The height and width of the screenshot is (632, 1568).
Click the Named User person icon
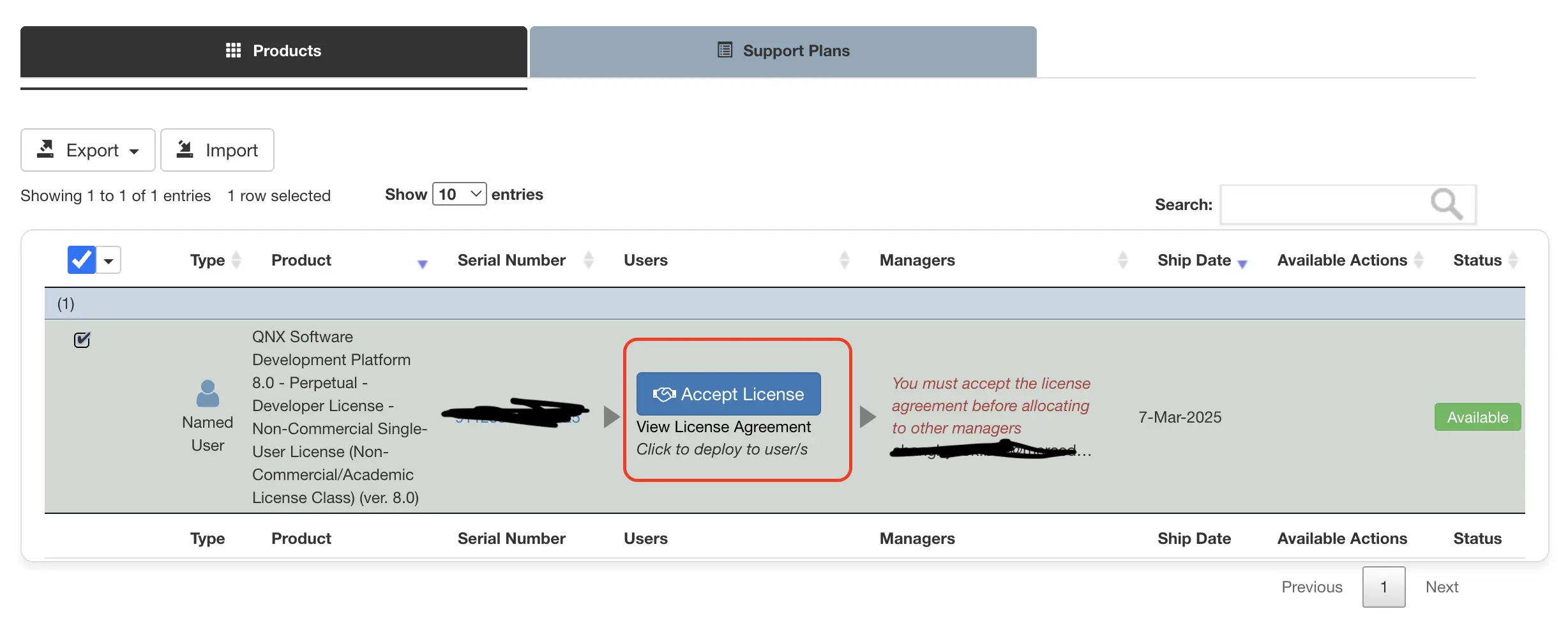point(207,394)
